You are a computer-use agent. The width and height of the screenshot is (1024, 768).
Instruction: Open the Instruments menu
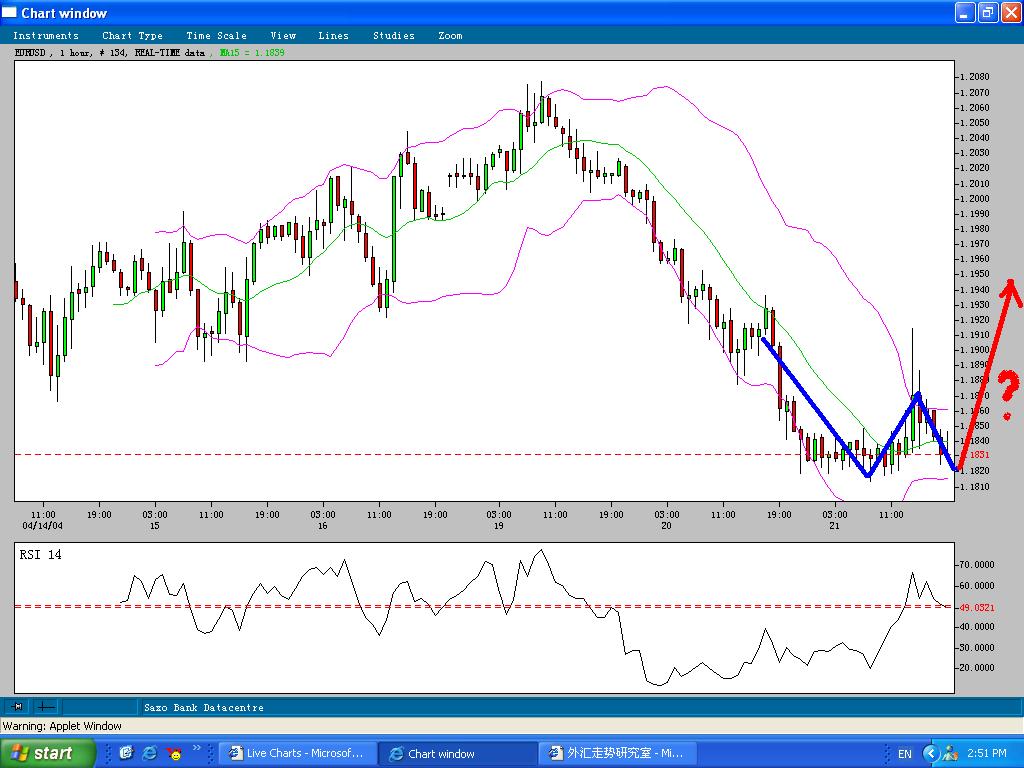point(46,35)
